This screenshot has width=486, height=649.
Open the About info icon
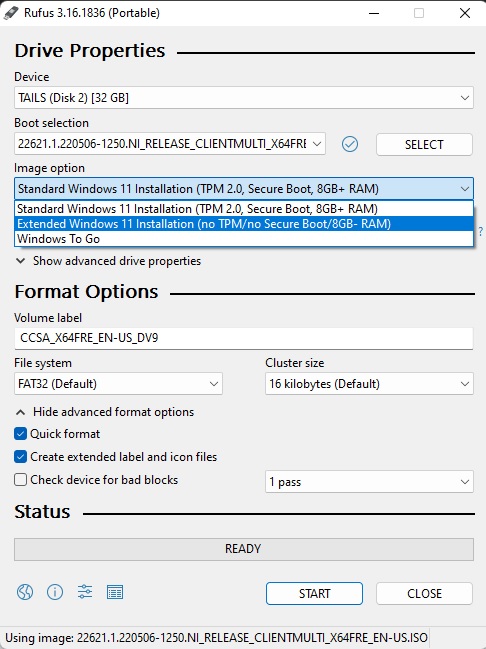coord(55,592)
